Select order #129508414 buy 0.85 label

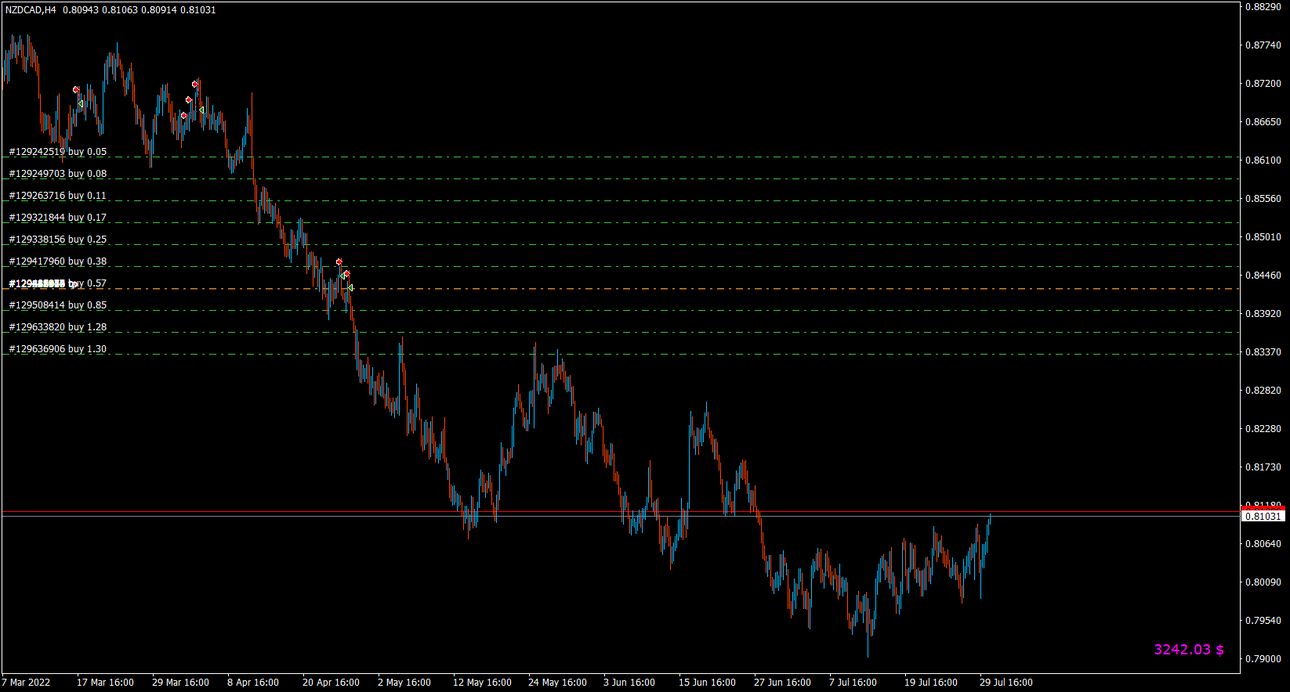(58, 305)
